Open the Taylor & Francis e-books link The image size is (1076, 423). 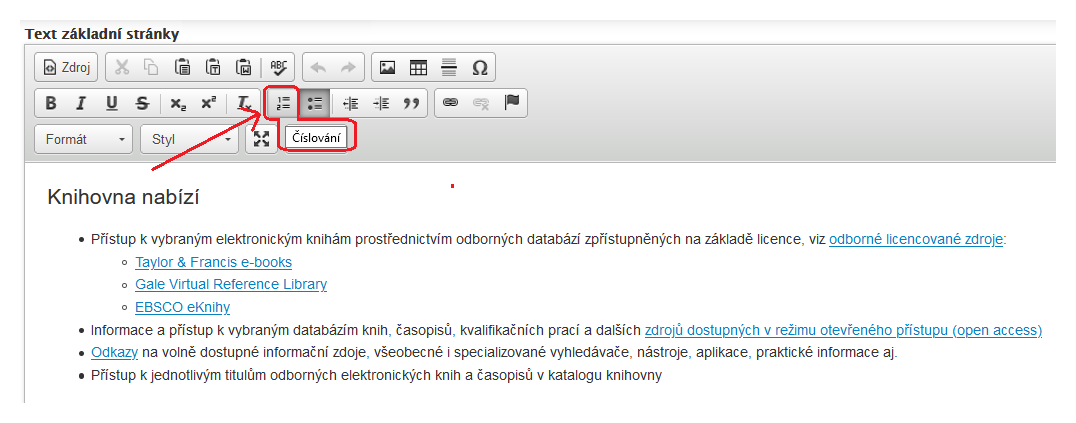pyautogui.click(x=213, y=262)
